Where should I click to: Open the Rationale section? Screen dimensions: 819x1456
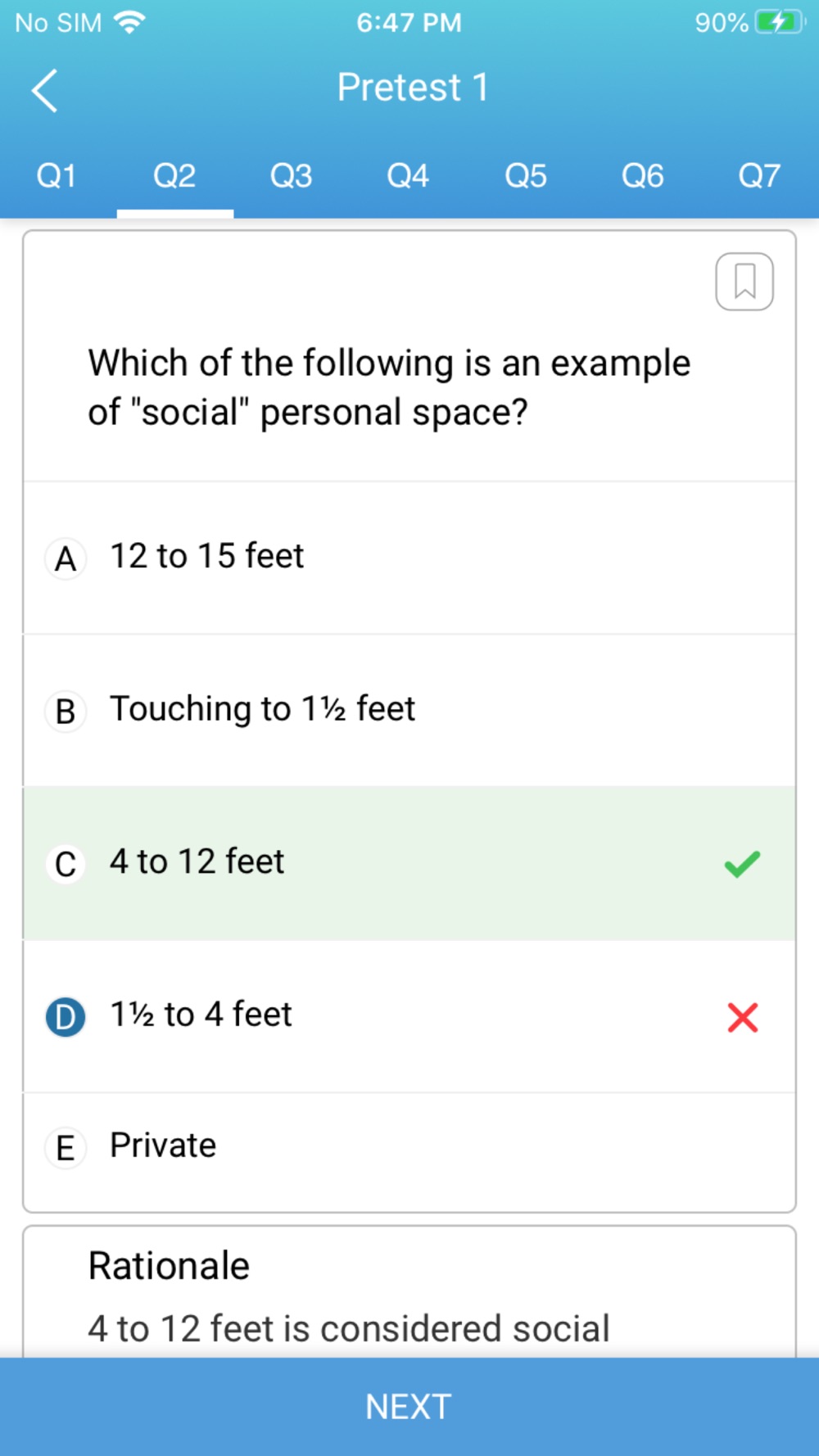pos(169,1266)
